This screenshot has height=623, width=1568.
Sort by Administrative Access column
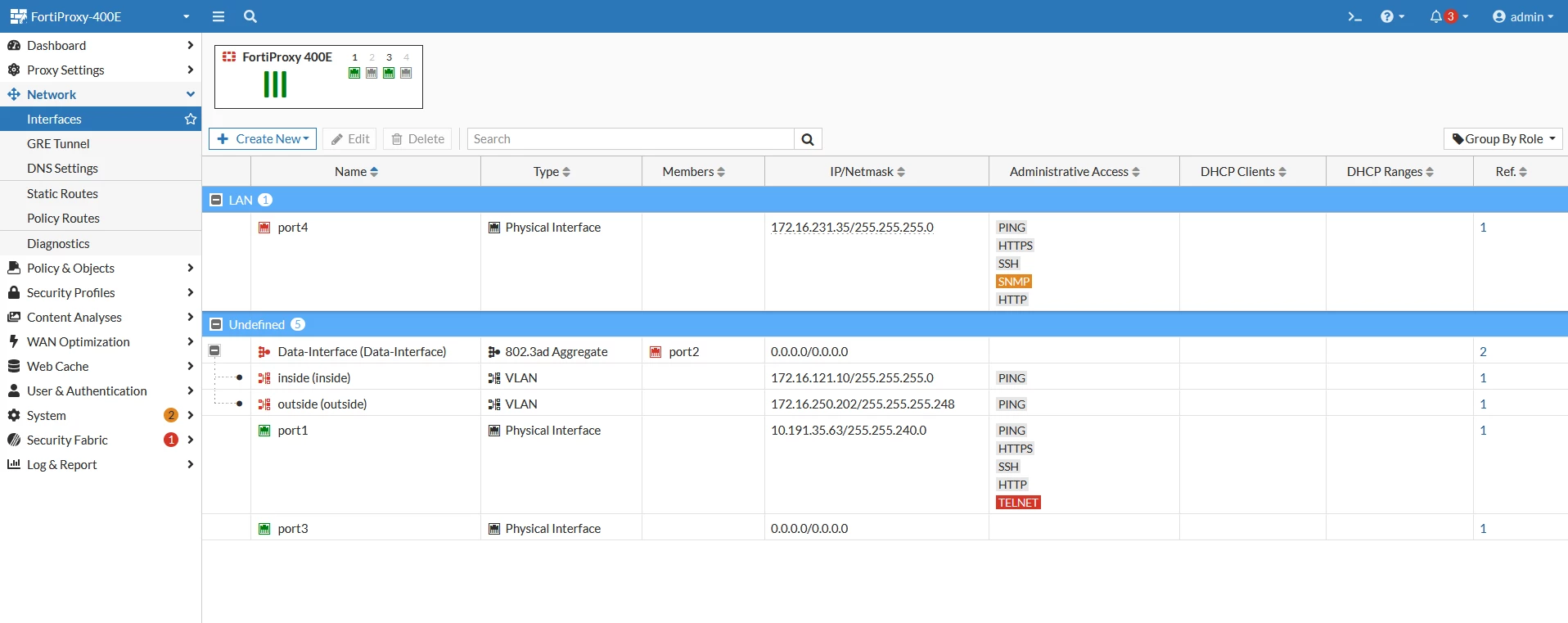tap(1075, 172)
